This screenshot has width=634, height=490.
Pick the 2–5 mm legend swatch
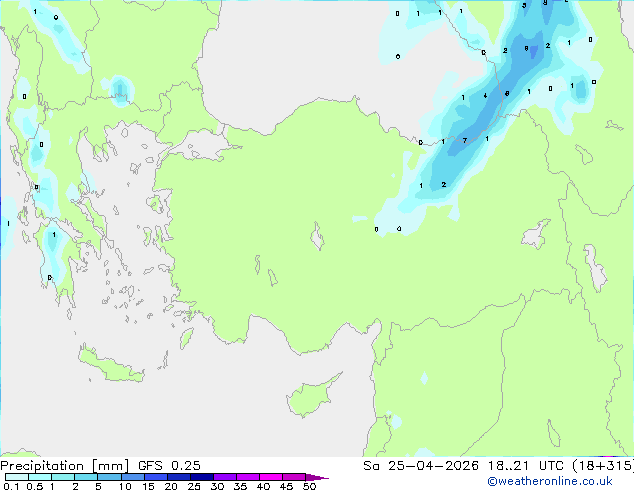(86, 477)
